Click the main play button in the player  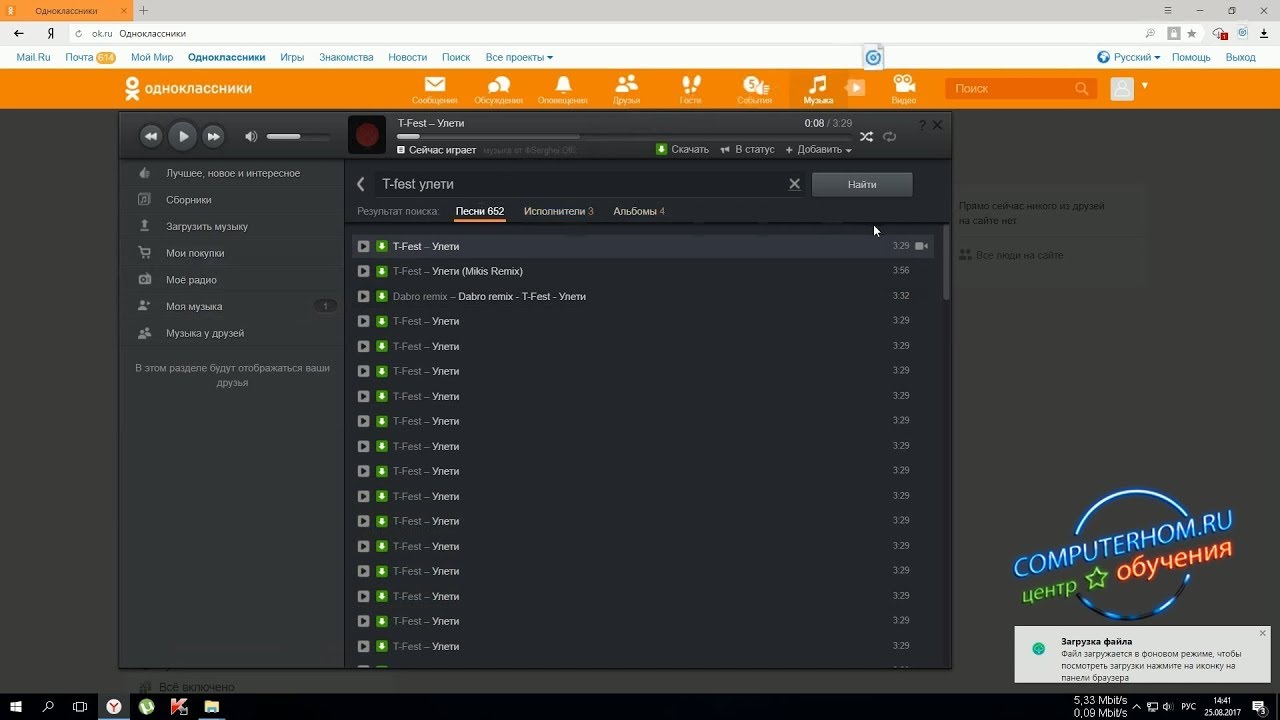(182, 136)
